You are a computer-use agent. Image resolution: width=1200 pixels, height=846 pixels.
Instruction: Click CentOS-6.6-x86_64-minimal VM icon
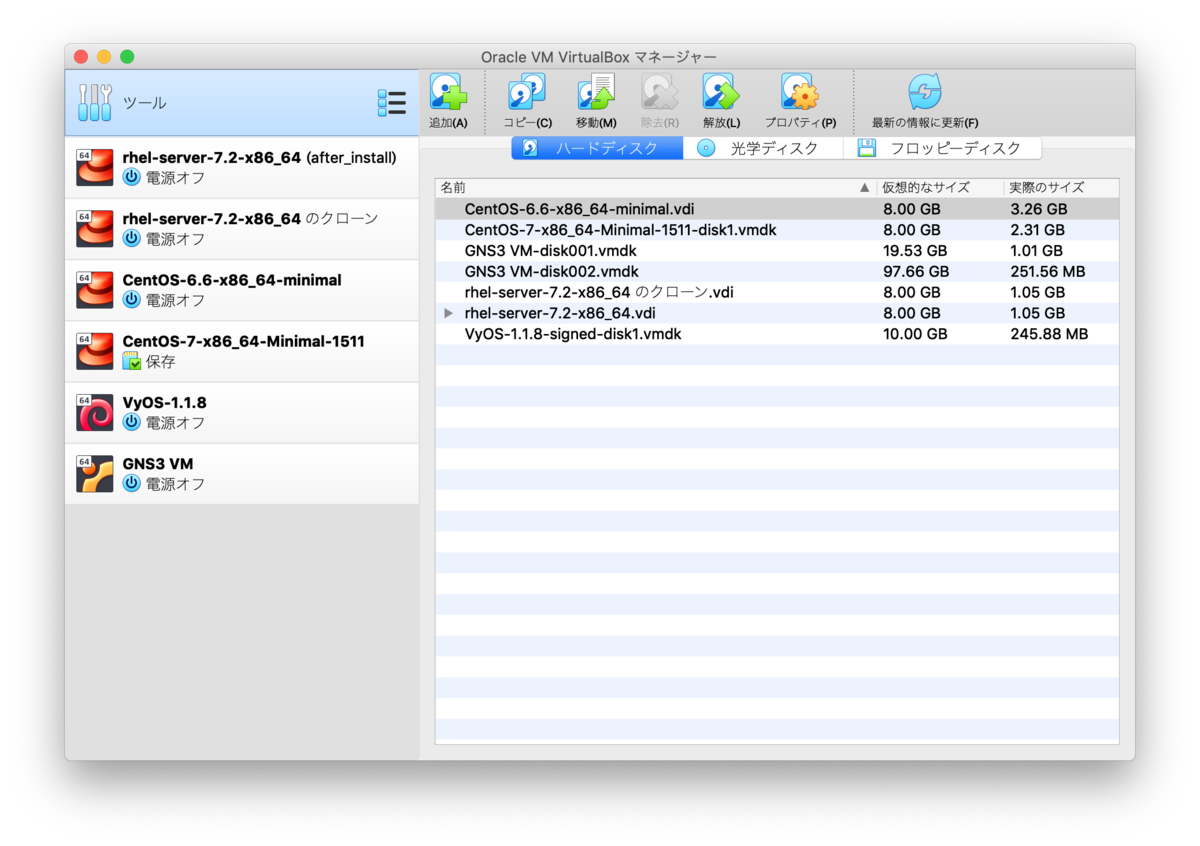95,290
